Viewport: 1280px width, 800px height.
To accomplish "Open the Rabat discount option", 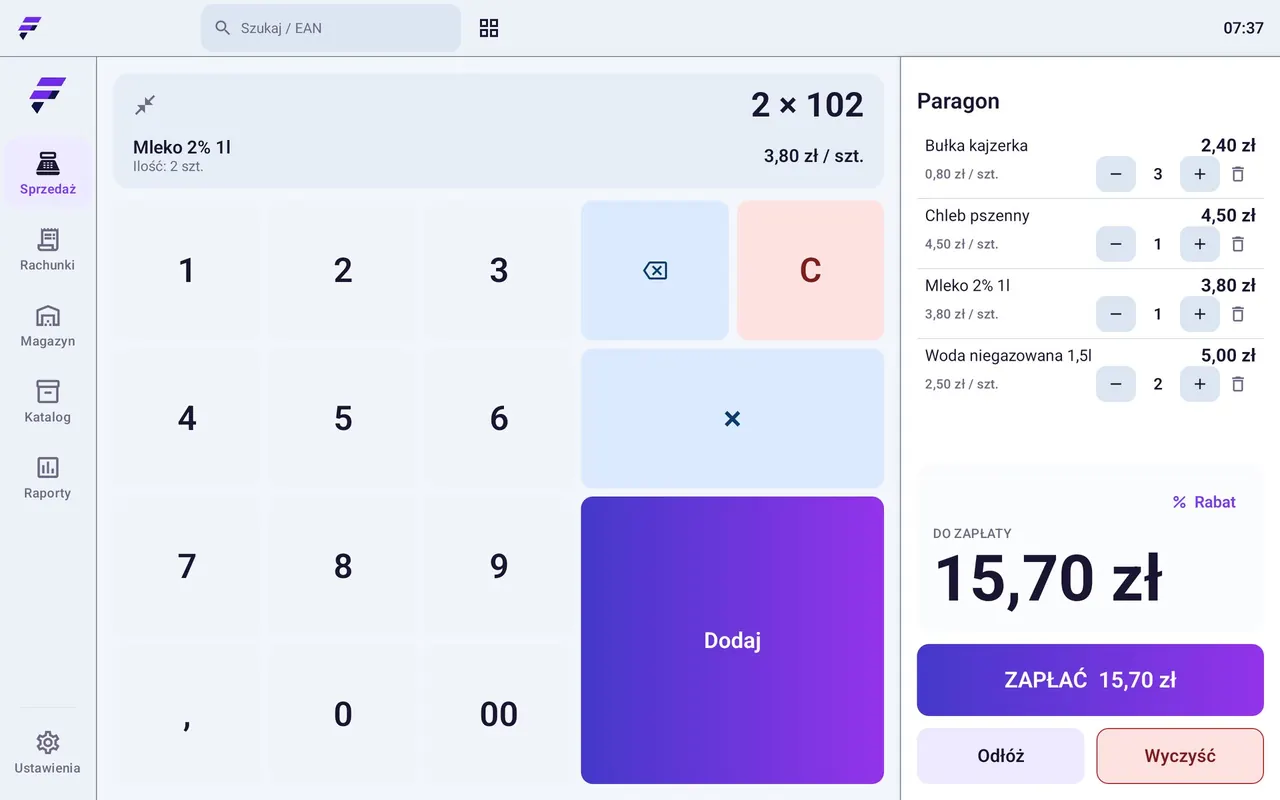I will 1204,502.
